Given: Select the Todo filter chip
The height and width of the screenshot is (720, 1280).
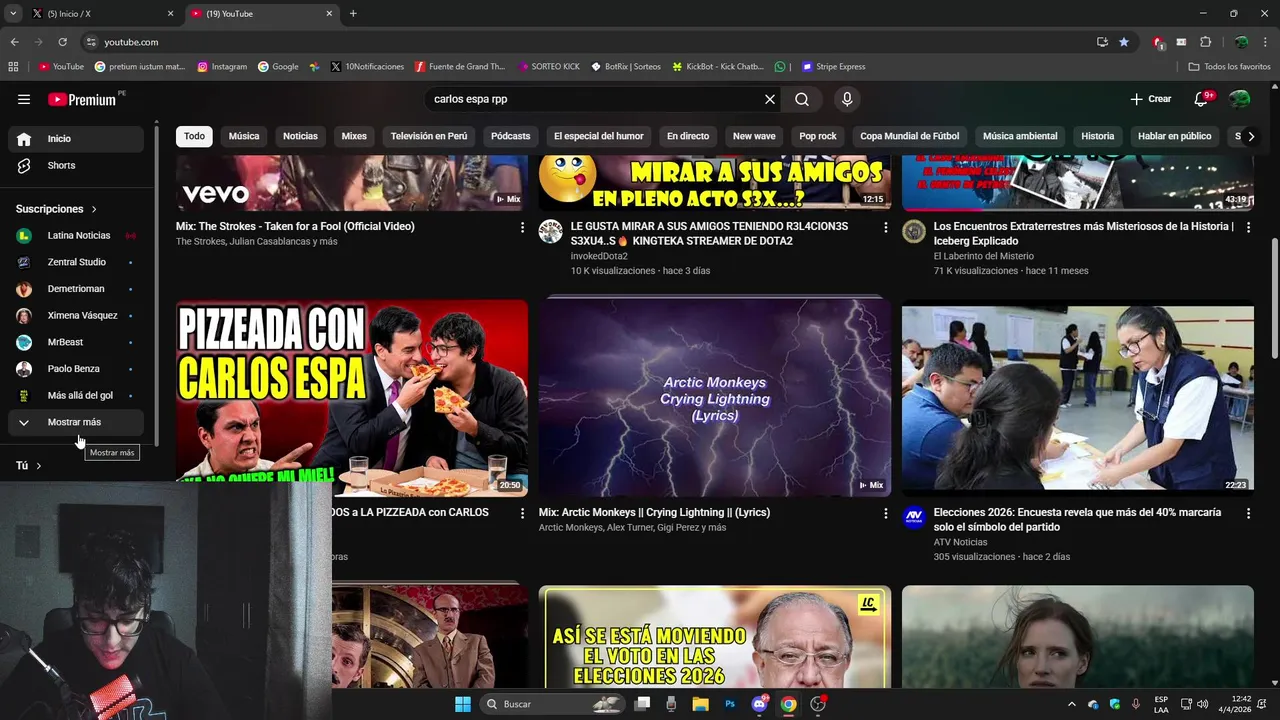Looking at the screenshot, I should coord(194,136).
